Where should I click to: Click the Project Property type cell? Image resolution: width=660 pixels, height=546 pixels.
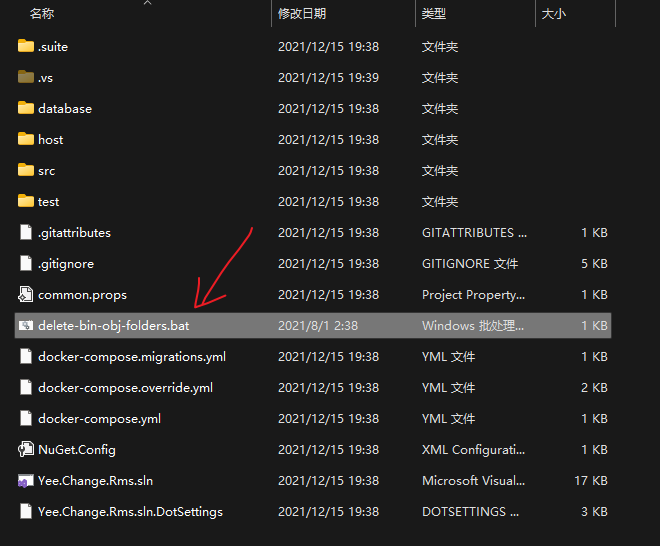[473, 295]
